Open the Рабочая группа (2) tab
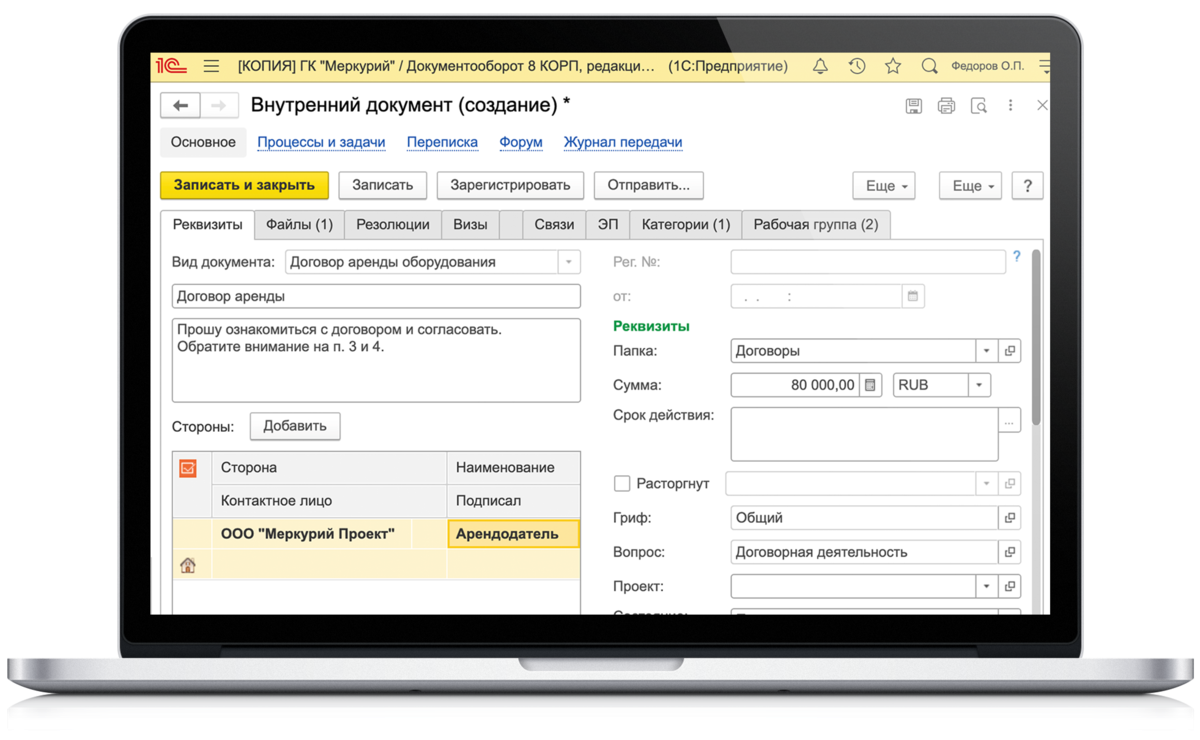The height and width of the screenshot is (740, 1200). tap(815, 225)
